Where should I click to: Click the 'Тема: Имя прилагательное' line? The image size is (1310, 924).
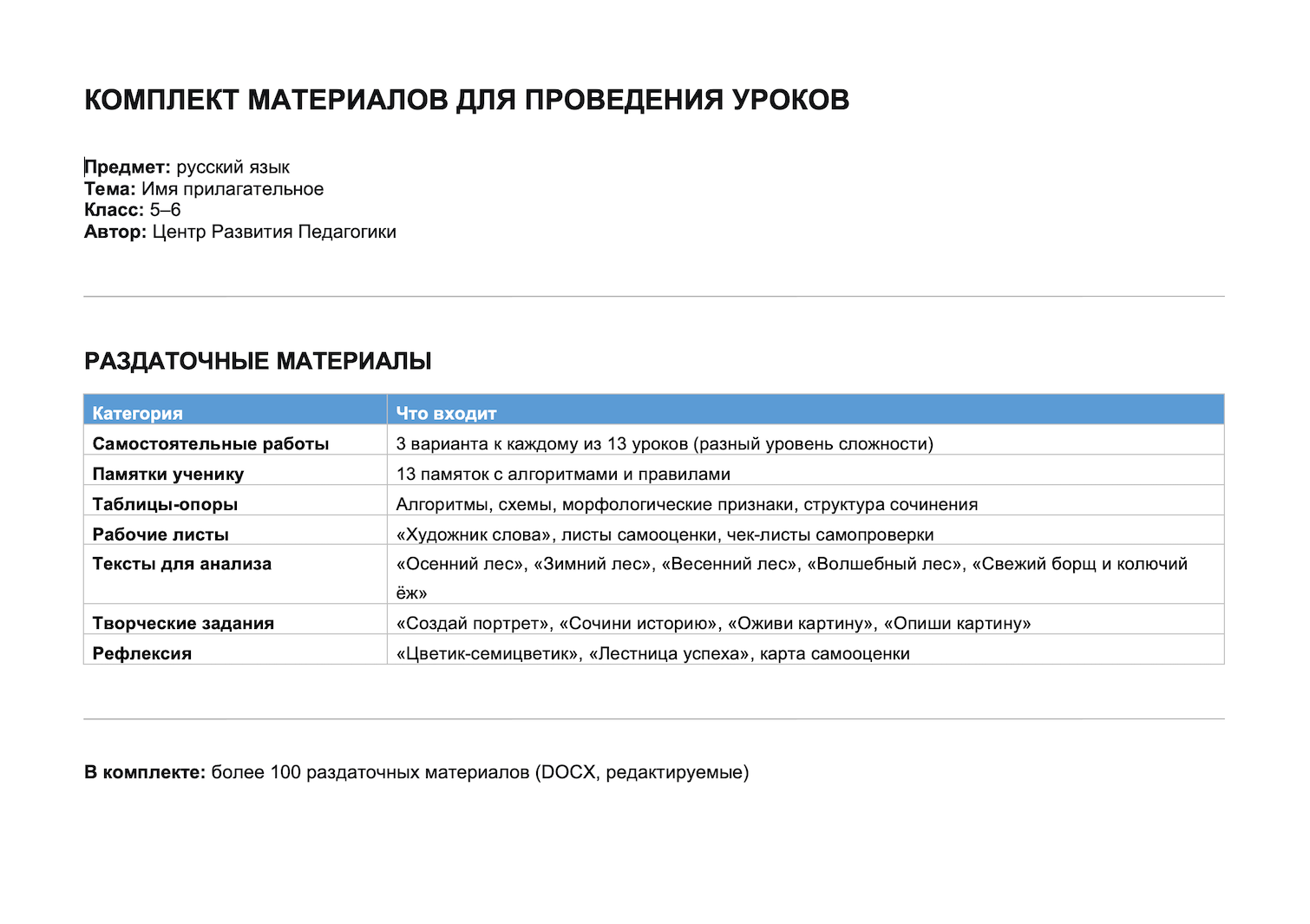tap(204, 189)
